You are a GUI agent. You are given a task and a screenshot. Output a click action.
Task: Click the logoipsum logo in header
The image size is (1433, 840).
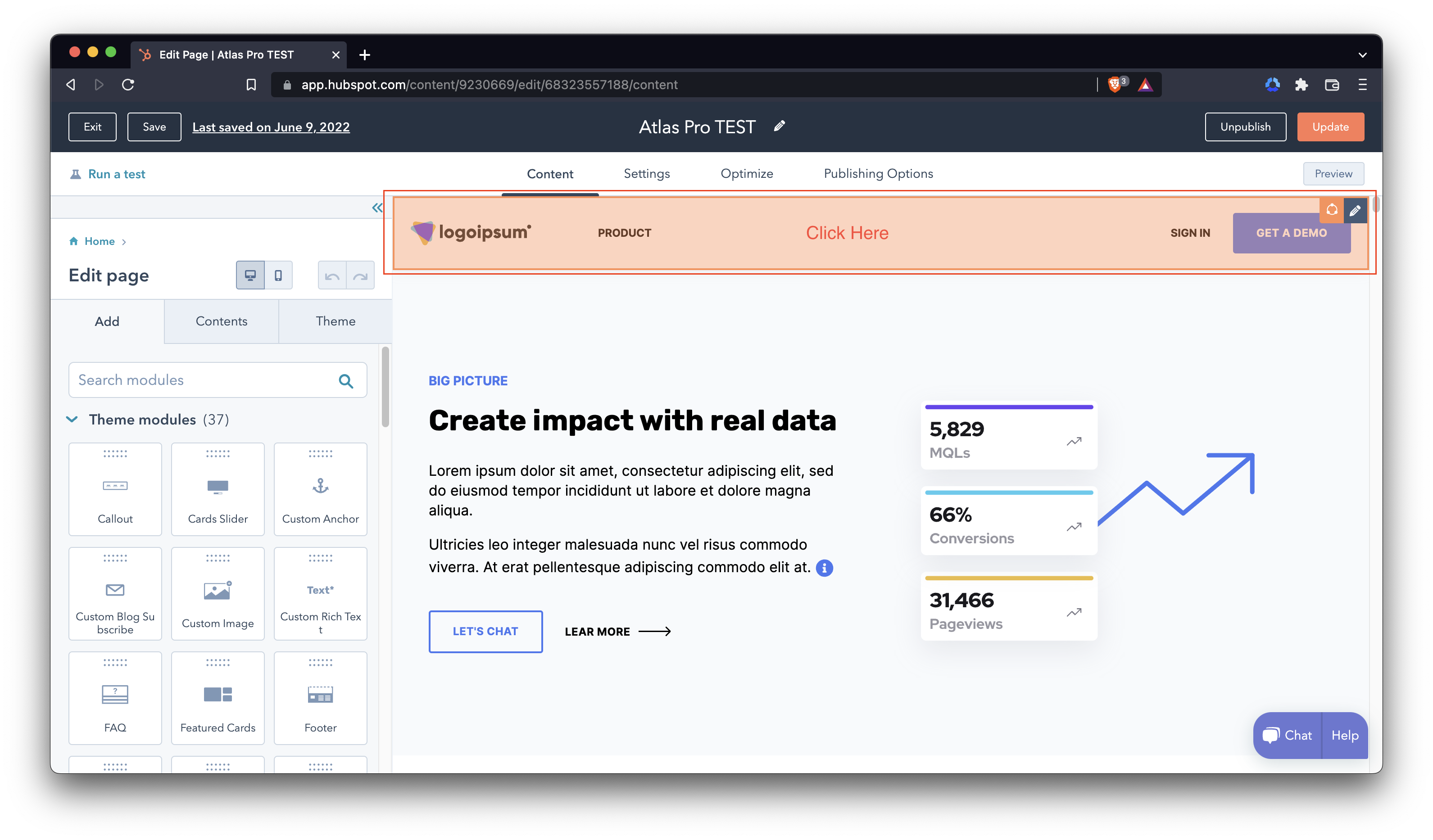tap(471, 232)
